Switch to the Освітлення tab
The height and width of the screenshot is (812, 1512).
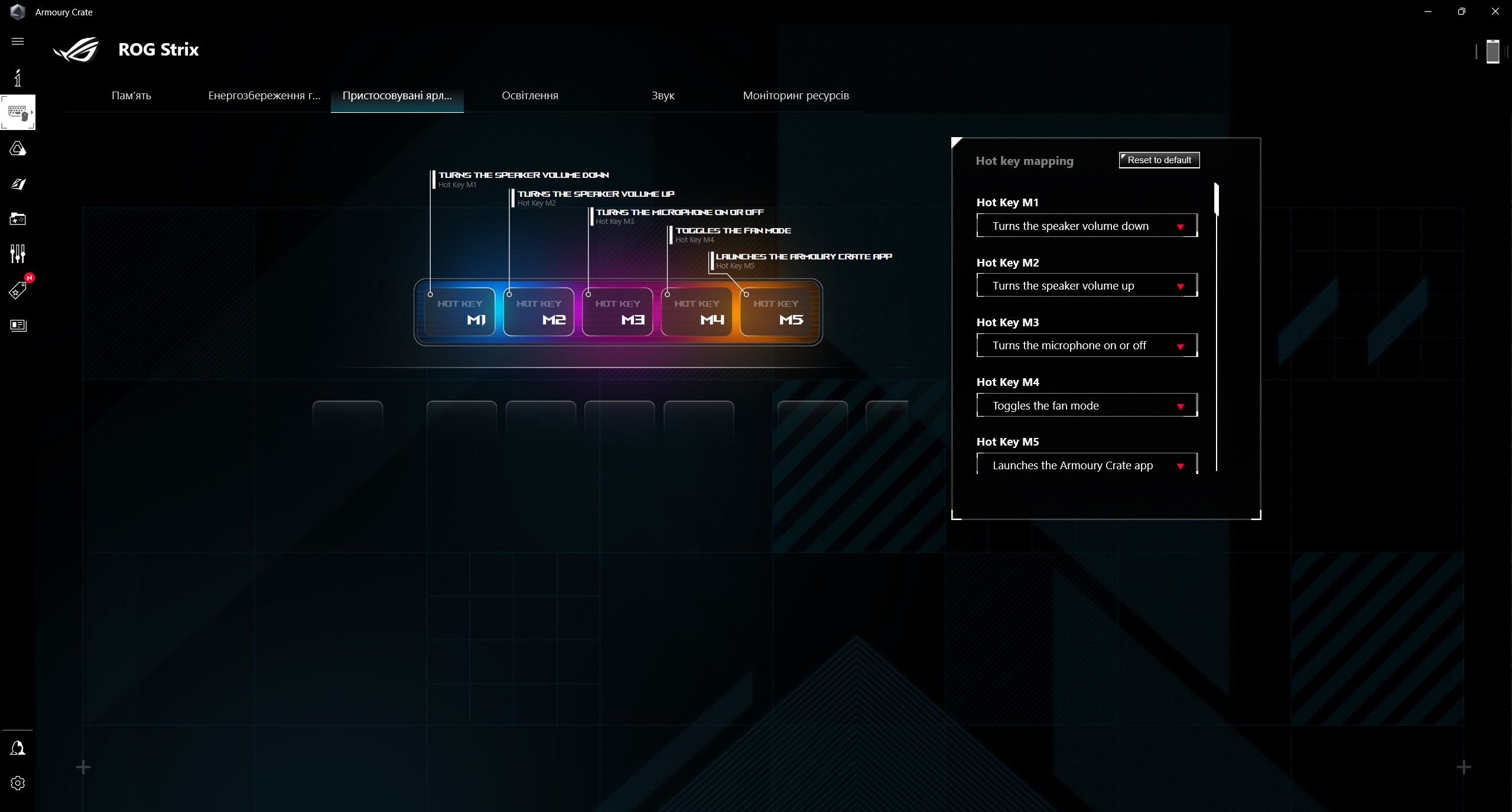529,96
